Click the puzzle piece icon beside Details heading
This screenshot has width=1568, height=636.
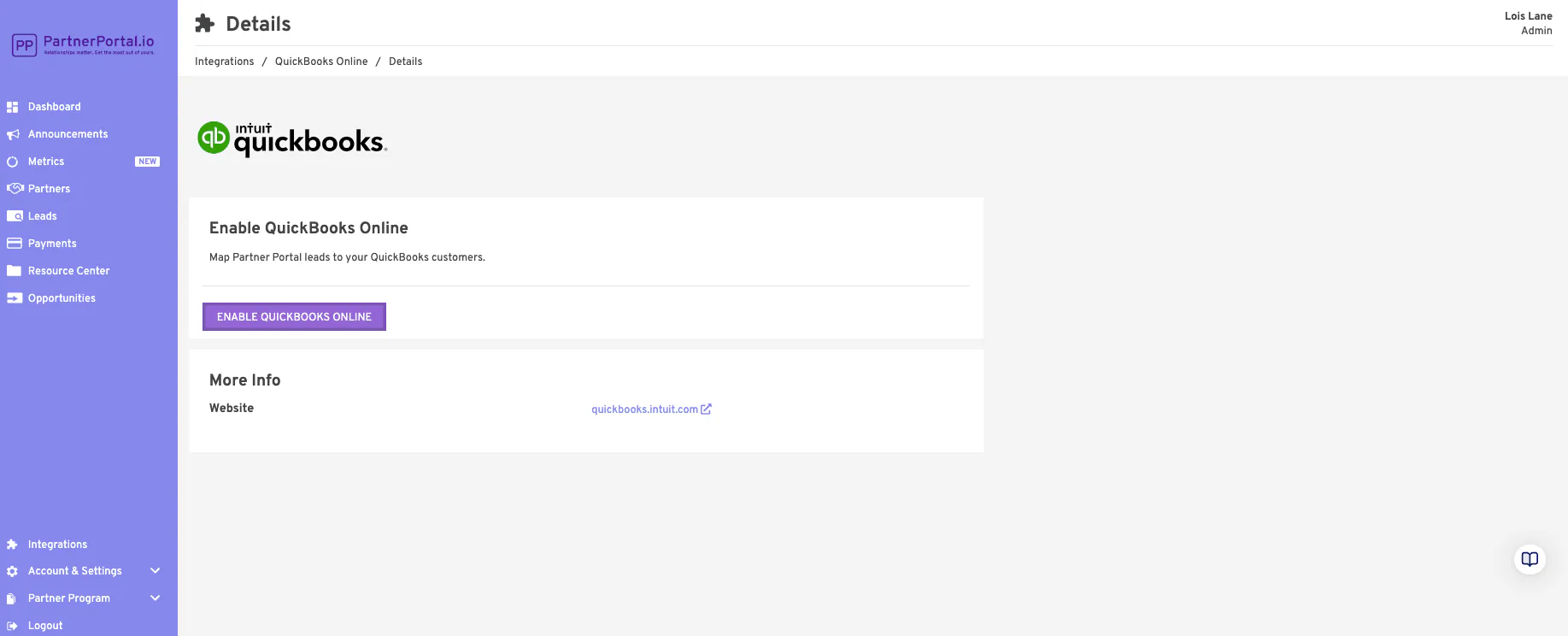pos(204,24)
